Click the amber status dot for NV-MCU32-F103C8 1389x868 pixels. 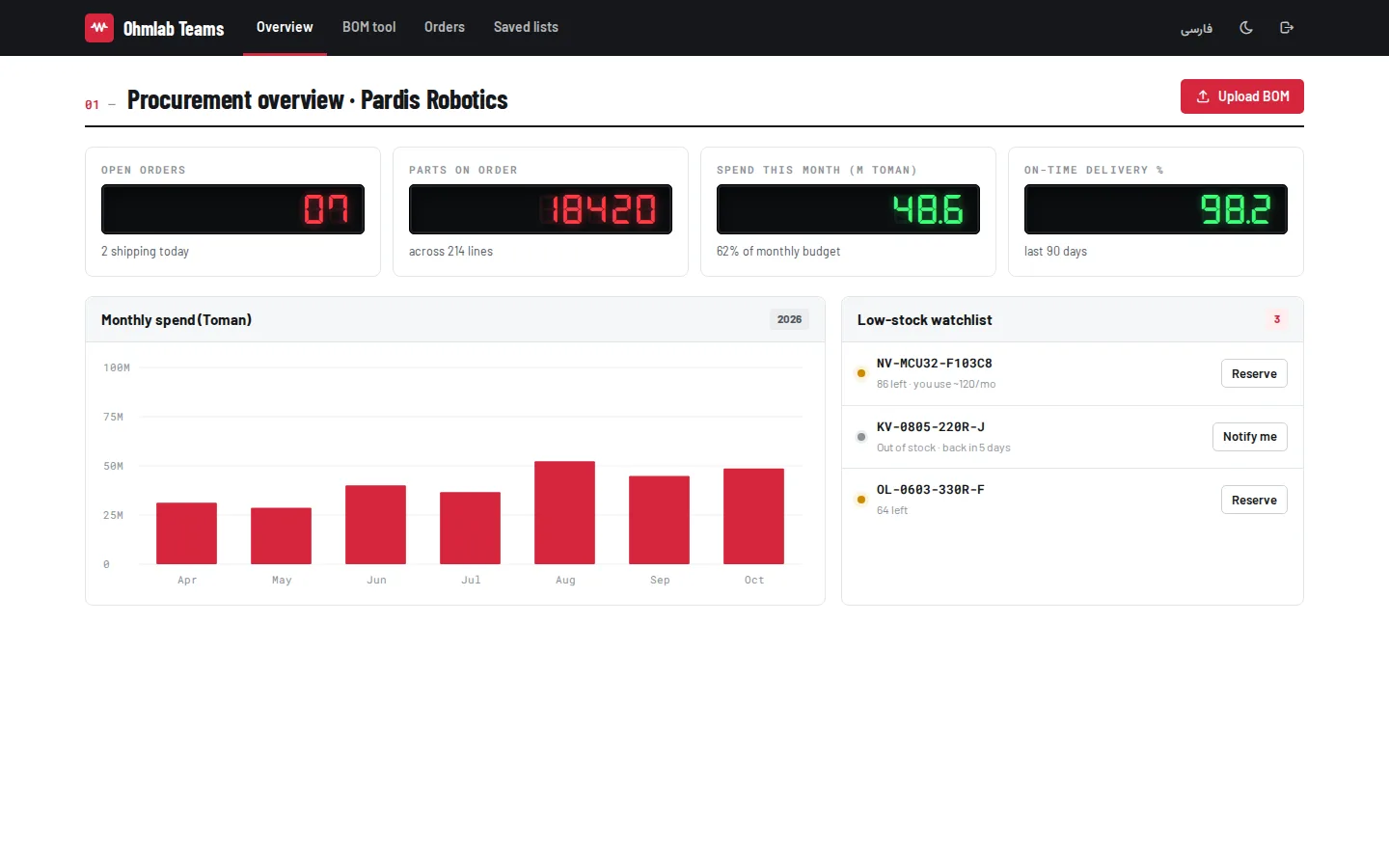click(861, 373)
